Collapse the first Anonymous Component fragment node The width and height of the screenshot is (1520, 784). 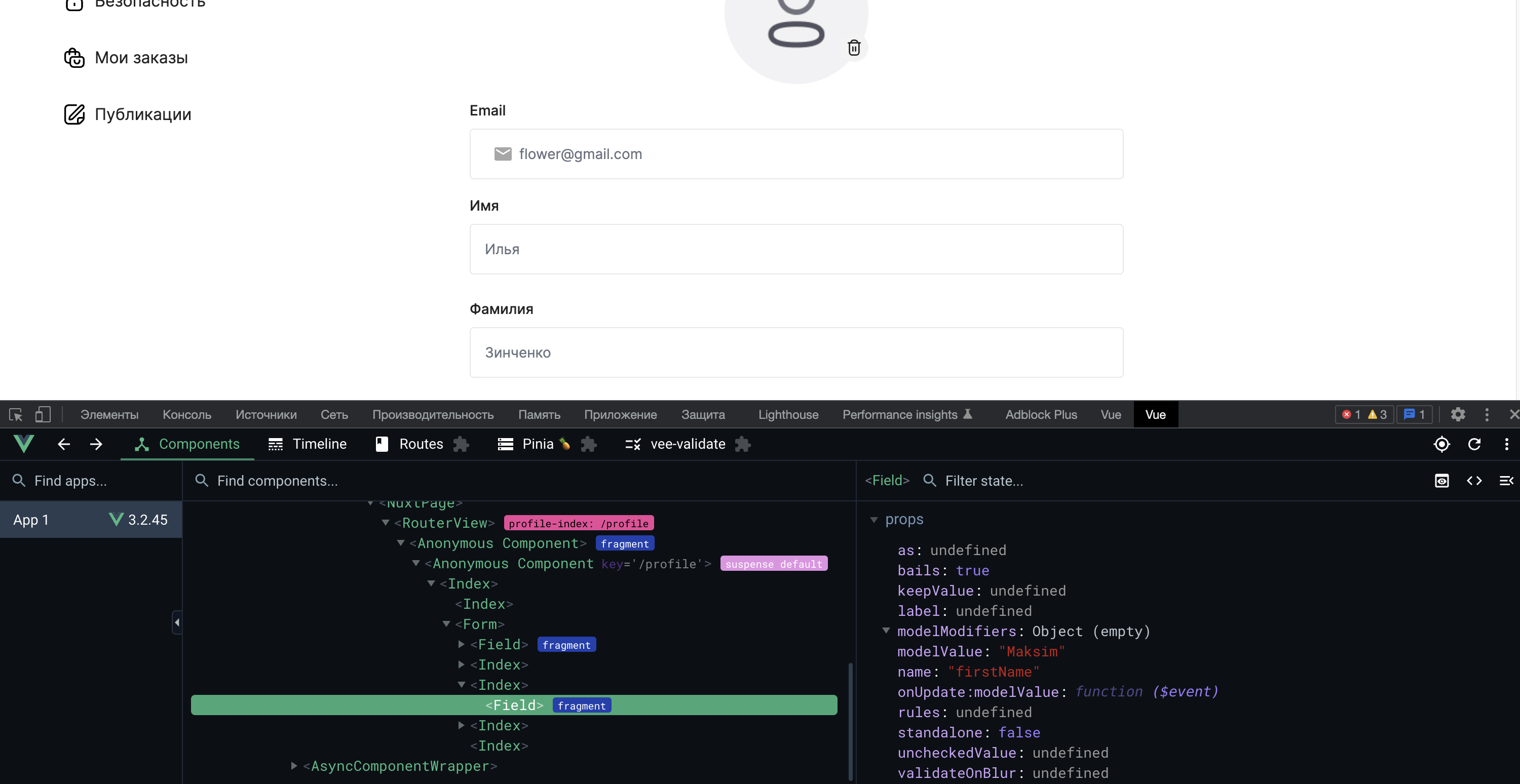(x=401, y=543)
